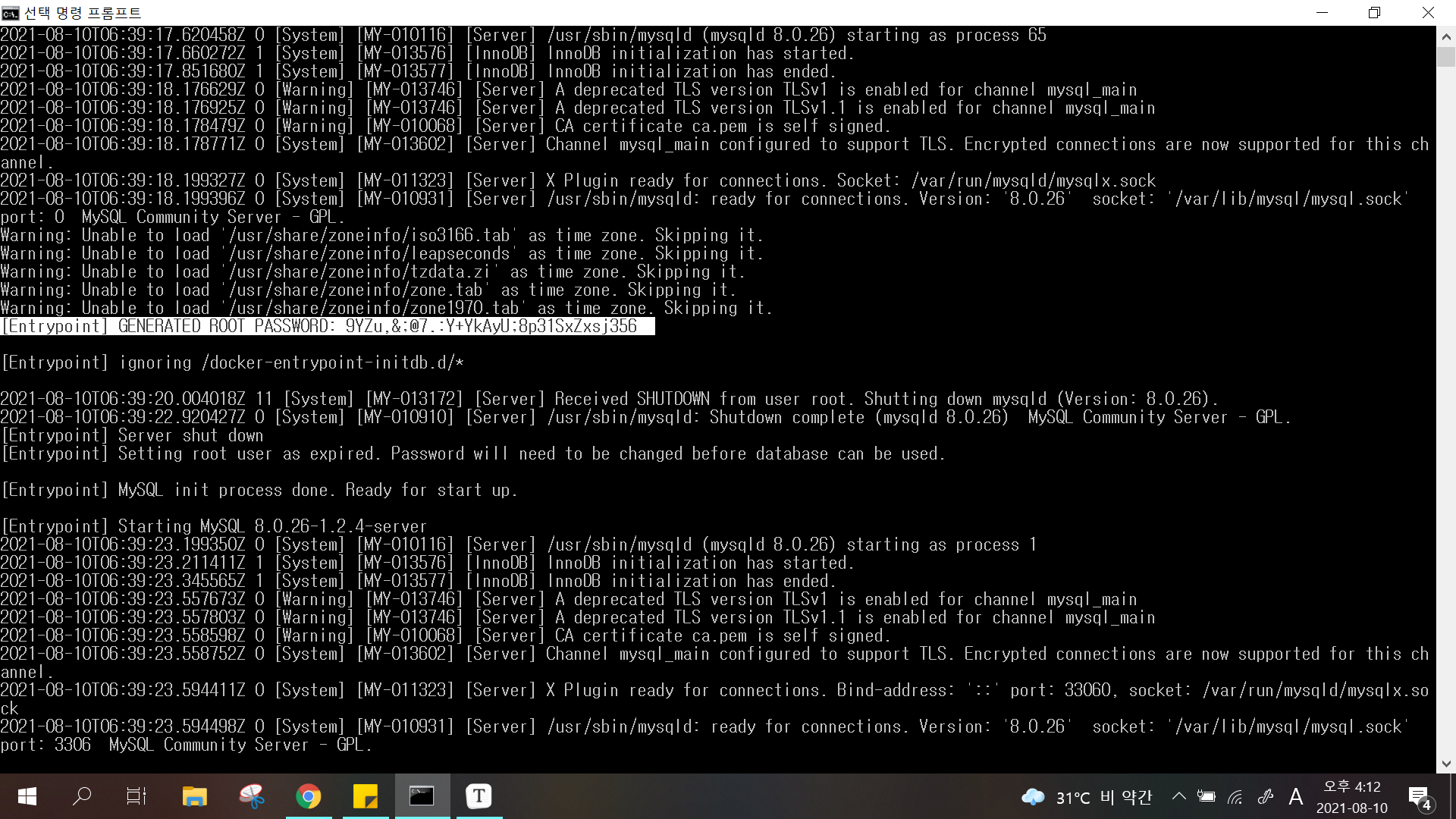Expand hidden system tray icons

coord(1178,797)
